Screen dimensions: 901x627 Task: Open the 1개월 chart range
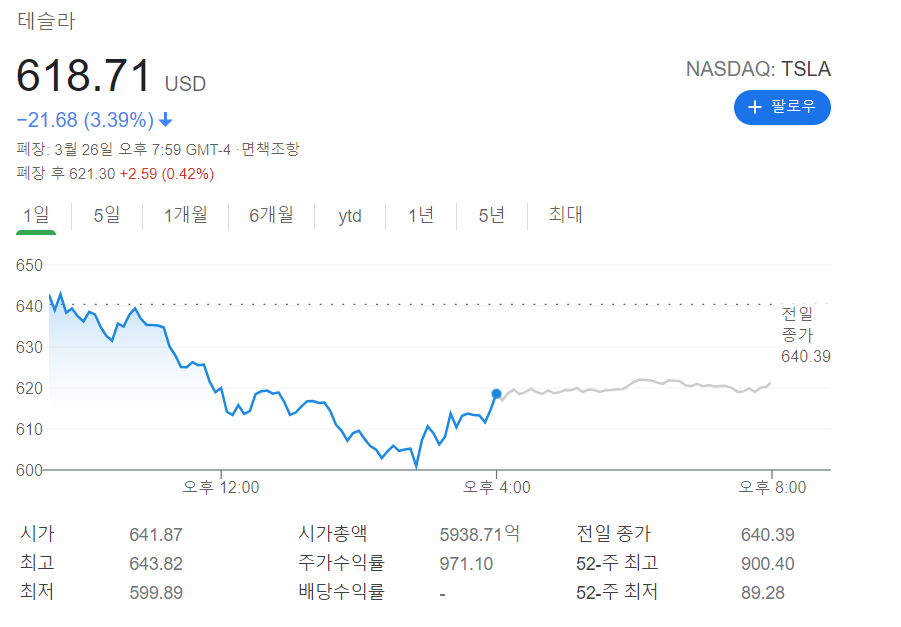[x=185, y=216]
